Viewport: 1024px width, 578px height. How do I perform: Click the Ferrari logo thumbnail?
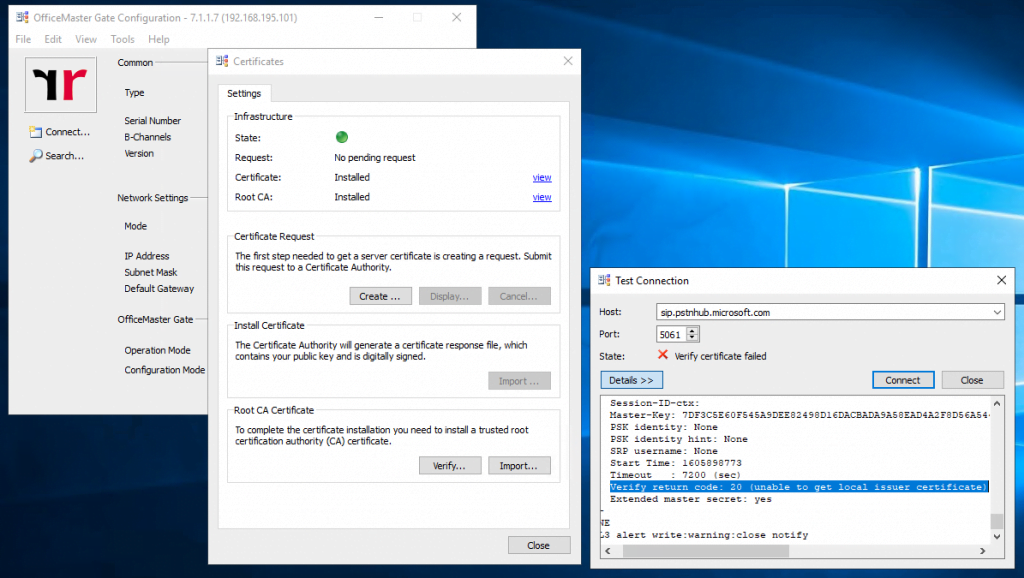click(61, 84)
